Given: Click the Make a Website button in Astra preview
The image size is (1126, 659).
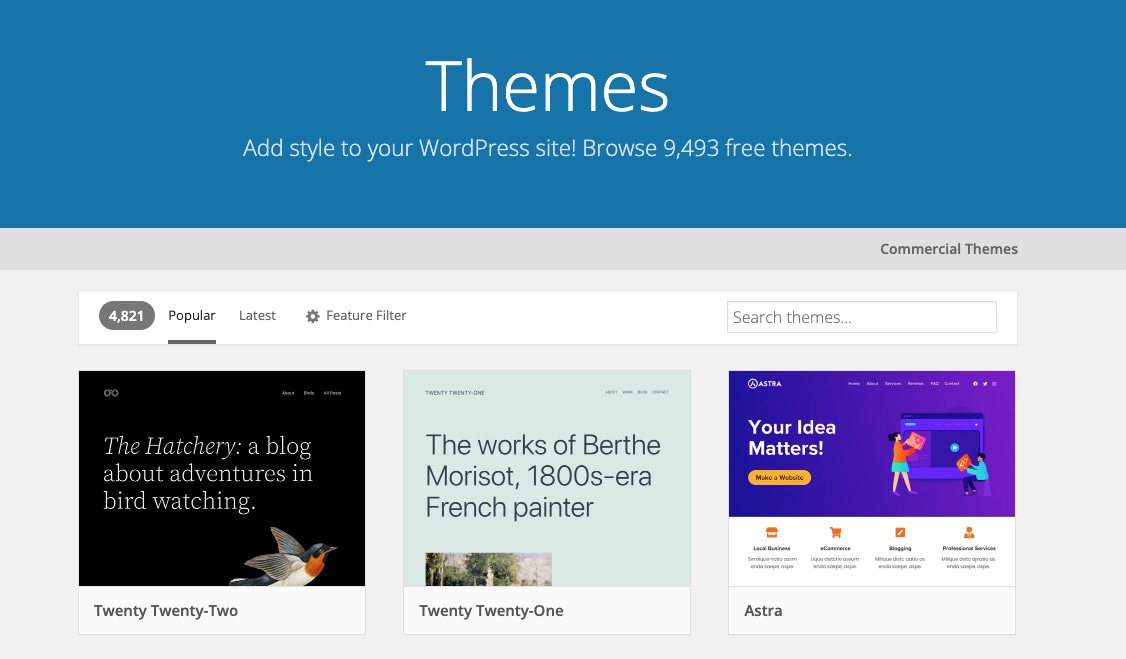Looking at the screenshot, I should click(782, 477).
